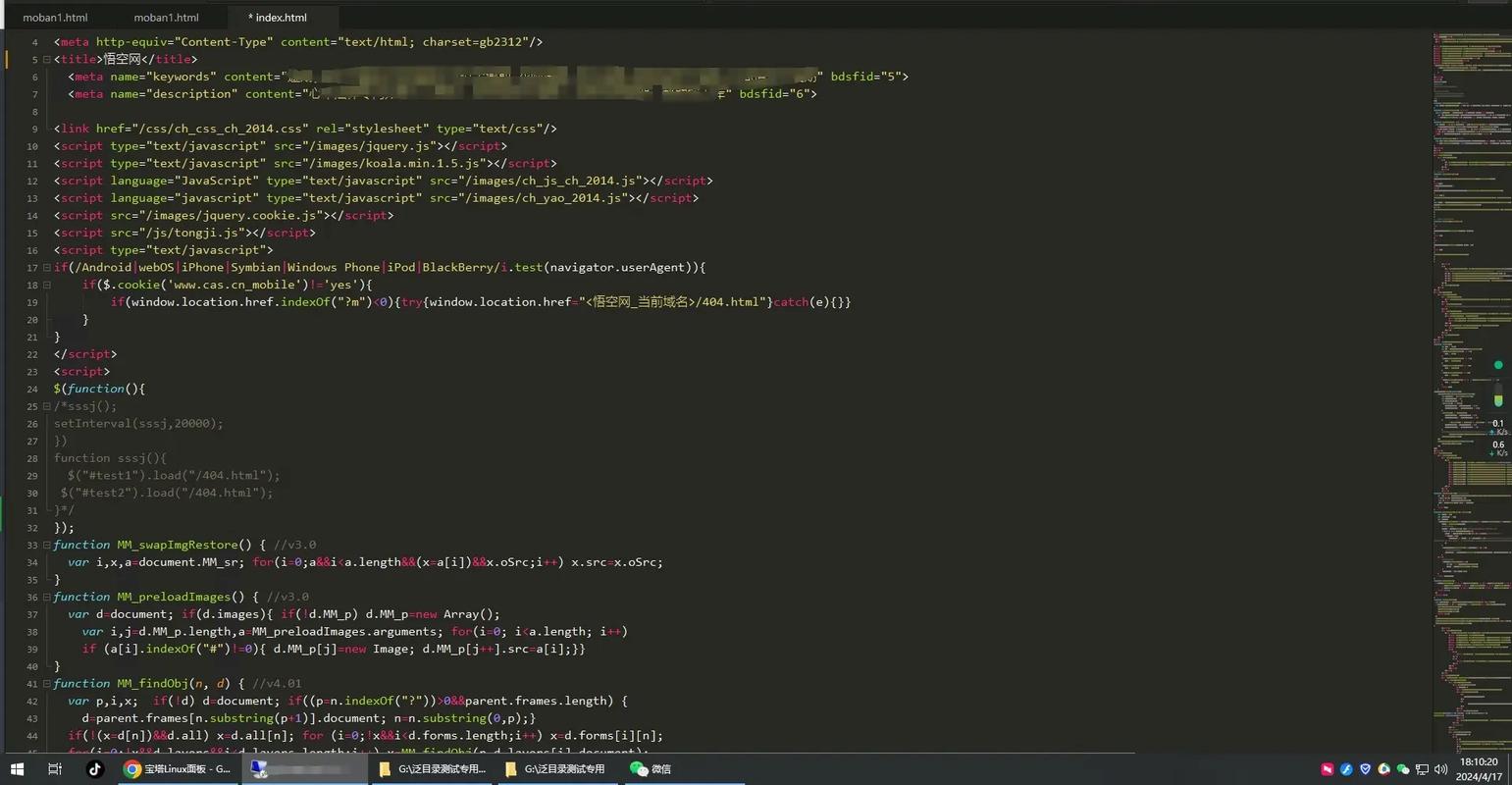Click the bdsfid="6" attribute
The width and height of the screenshot is (1512, 785).
pyautogui.click(x=774, y=94)
